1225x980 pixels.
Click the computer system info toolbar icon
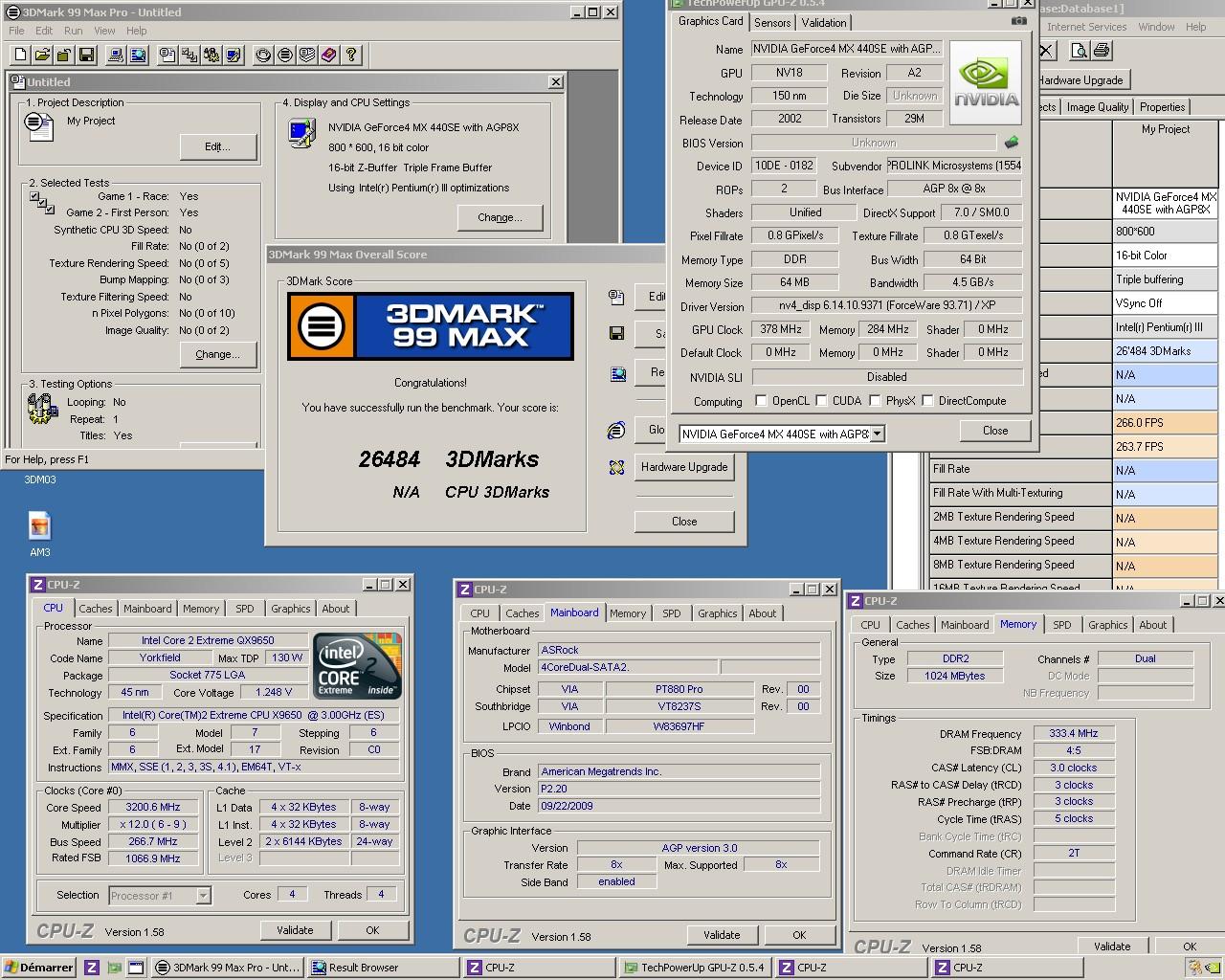(116, 56)
